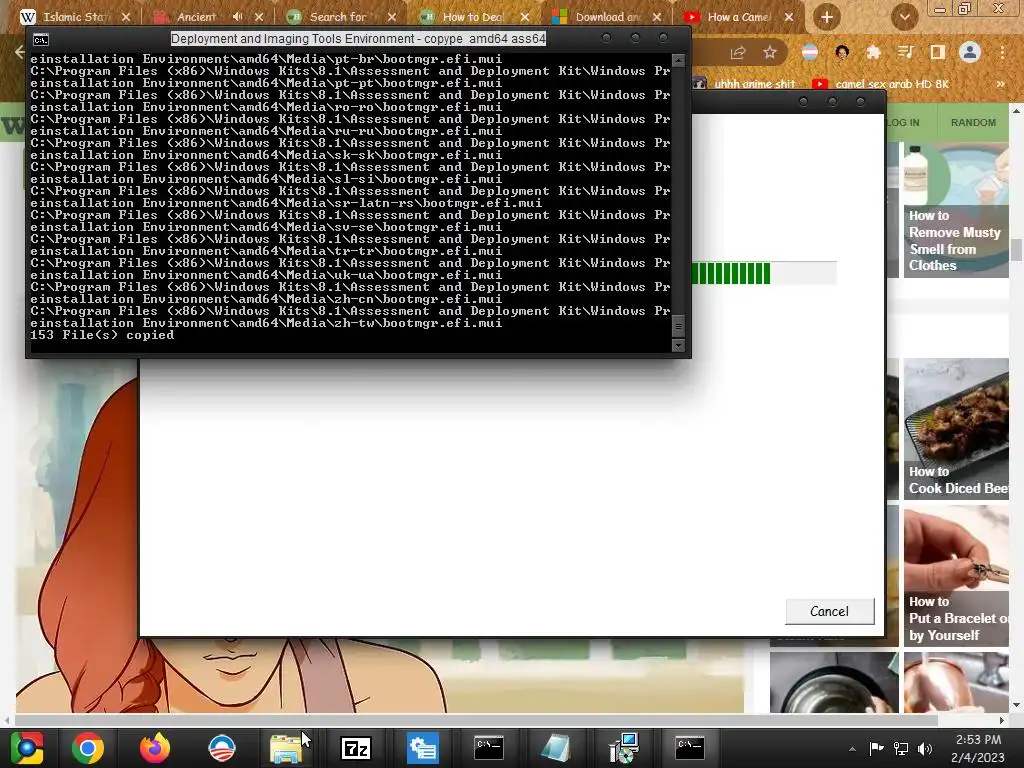Open How to Put a Bracelet on article
1024x768 pixels.
(x=956, y=576)
